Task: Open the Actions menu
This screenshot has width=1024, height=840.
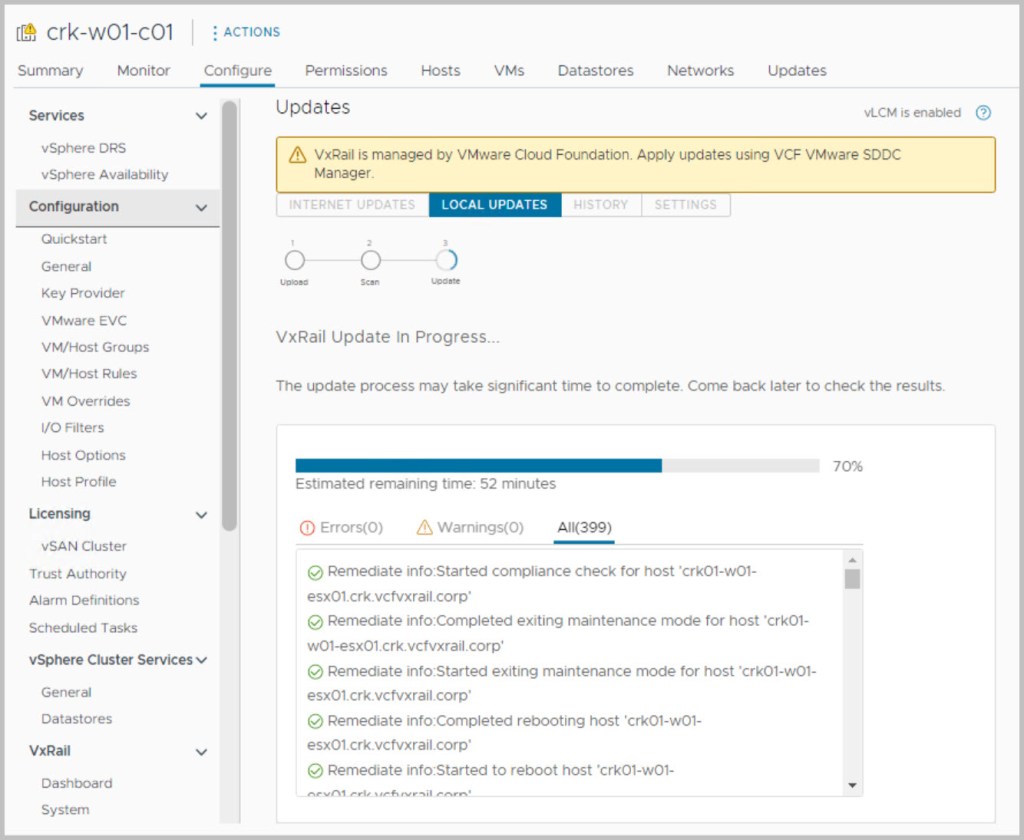Action: point(246,32)
